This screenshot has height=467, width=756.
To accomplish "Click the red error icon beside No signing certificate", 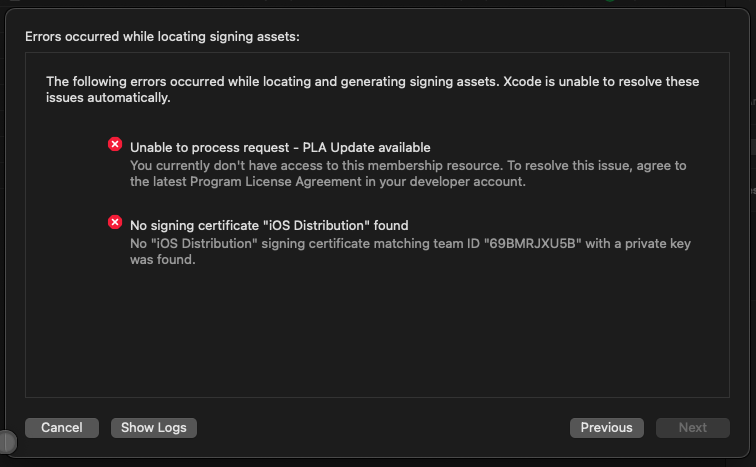I will click(x=115, y=222).
